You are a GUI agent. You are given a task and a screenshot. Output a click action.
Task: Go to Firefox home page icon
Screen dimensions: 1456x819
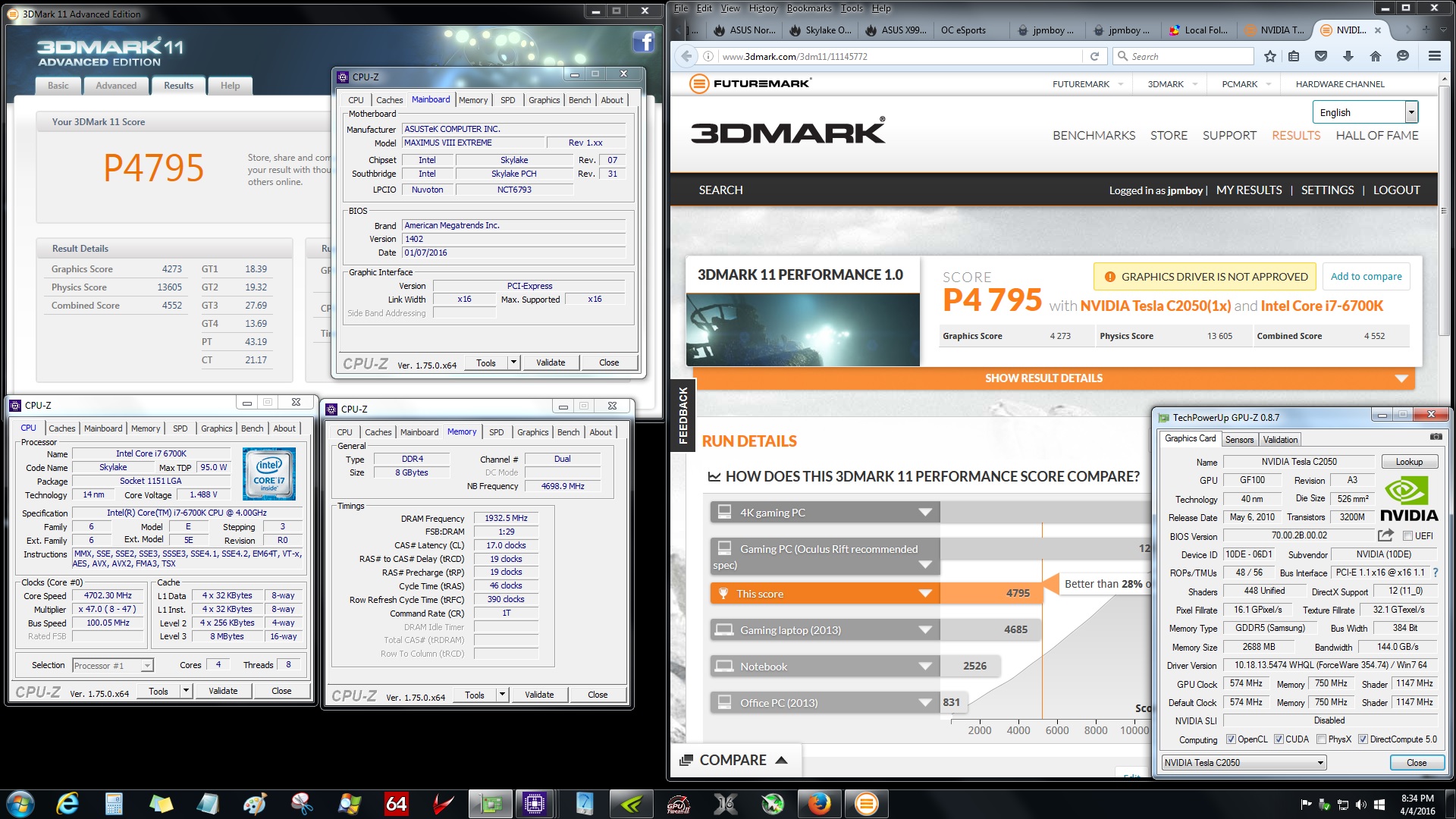(x=1375, y=56)
